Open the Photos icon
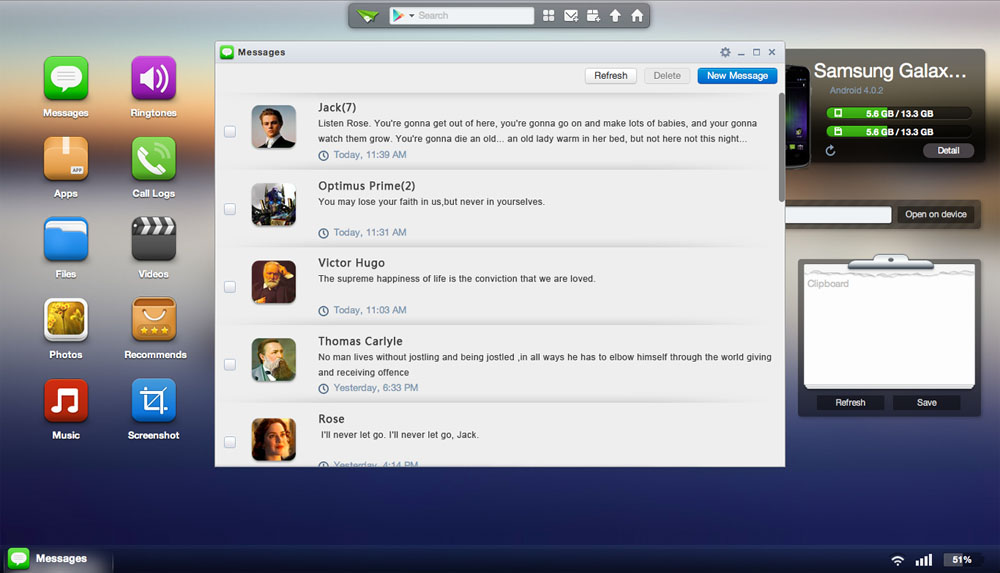 pos(66,320)
